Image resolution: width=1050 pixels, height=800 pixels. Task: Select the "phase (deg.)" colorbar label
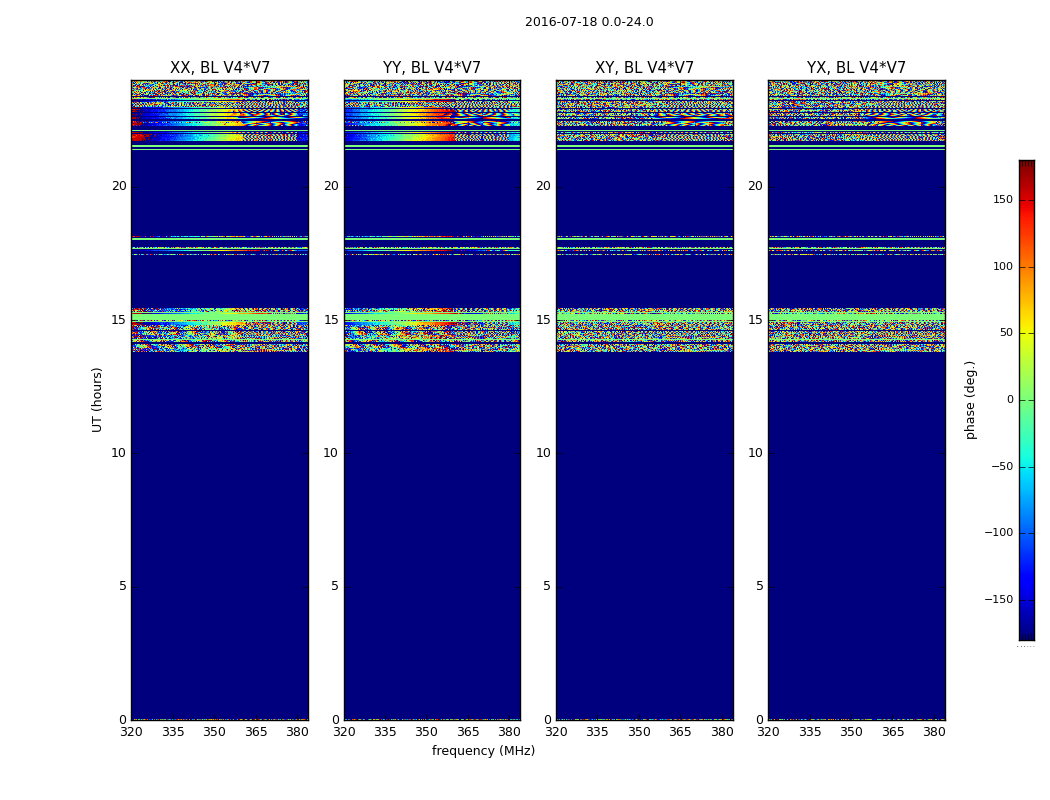[970, 399]
